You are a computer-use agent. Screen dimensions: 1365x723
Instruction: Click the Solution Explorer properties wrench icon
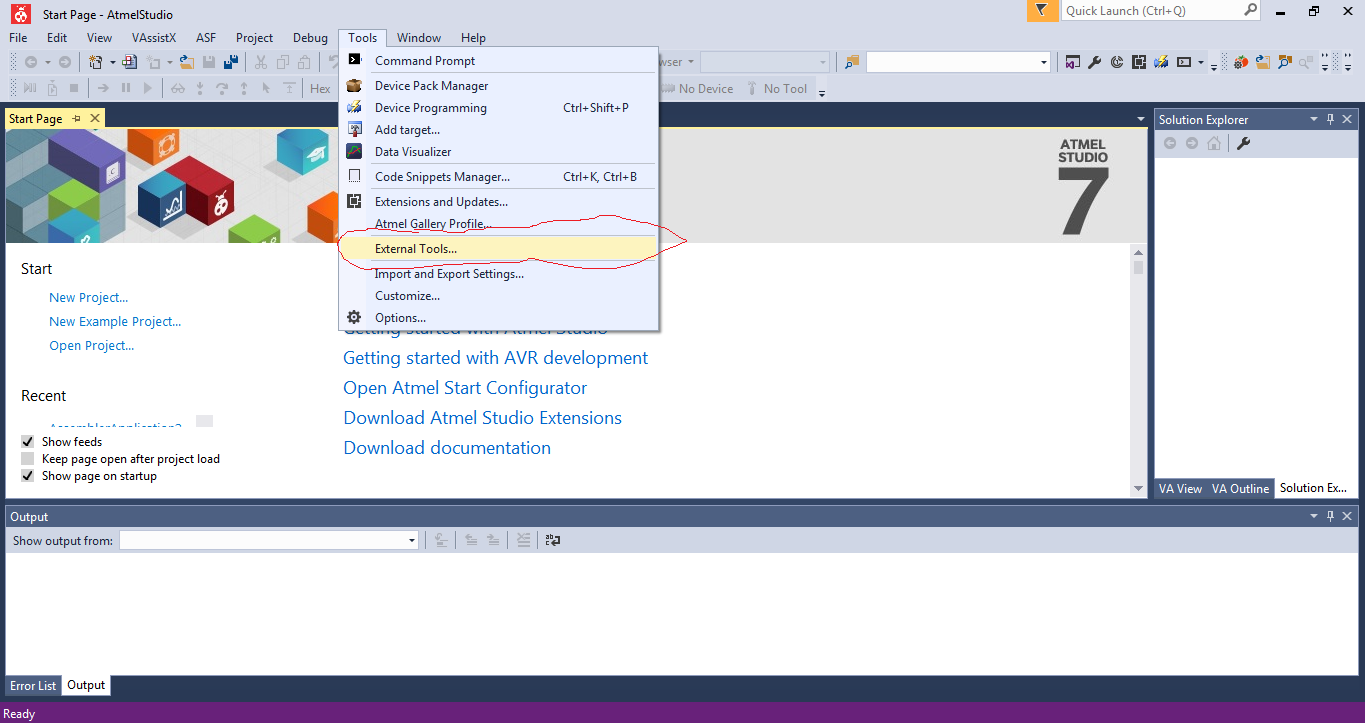(1244, 143)
